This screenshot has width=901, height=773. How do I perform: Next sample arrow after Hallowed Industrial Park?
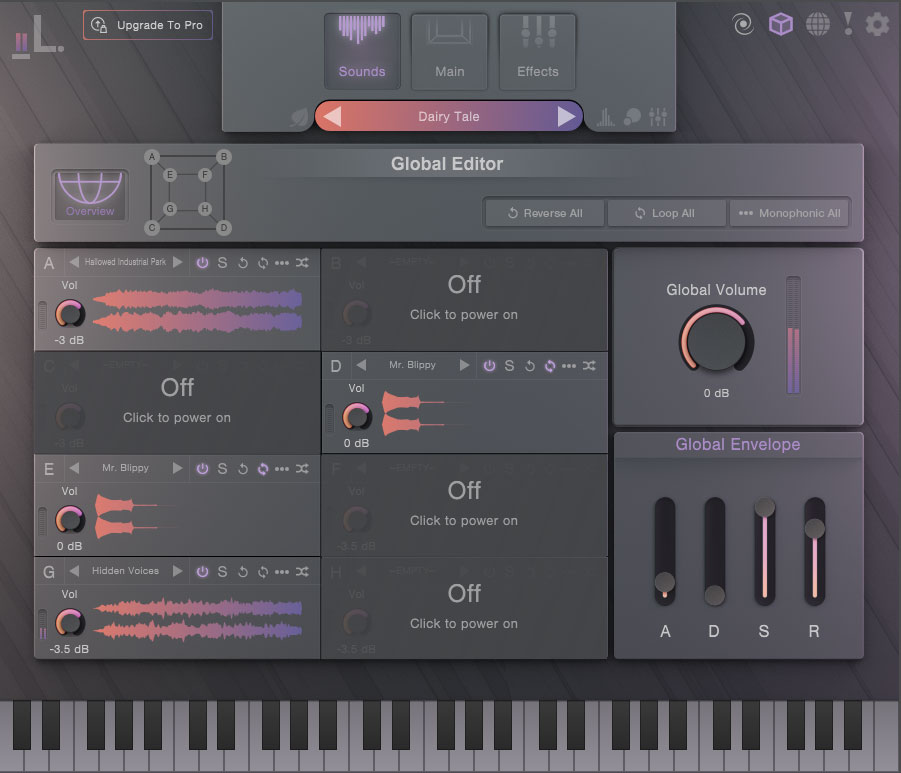(x=178, y=262)
